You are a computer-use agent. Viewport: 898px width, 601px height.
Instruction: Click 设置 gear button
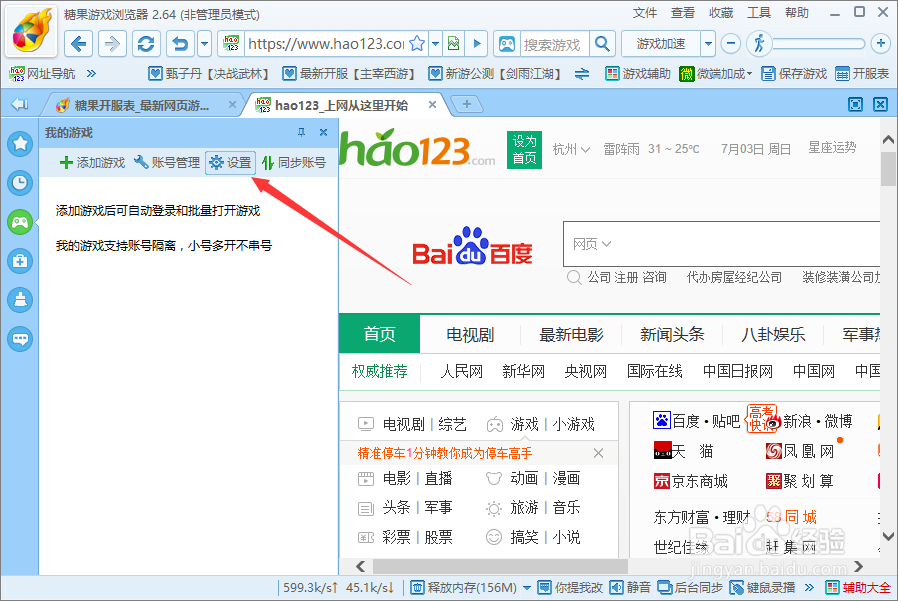(x=230, y=163)
